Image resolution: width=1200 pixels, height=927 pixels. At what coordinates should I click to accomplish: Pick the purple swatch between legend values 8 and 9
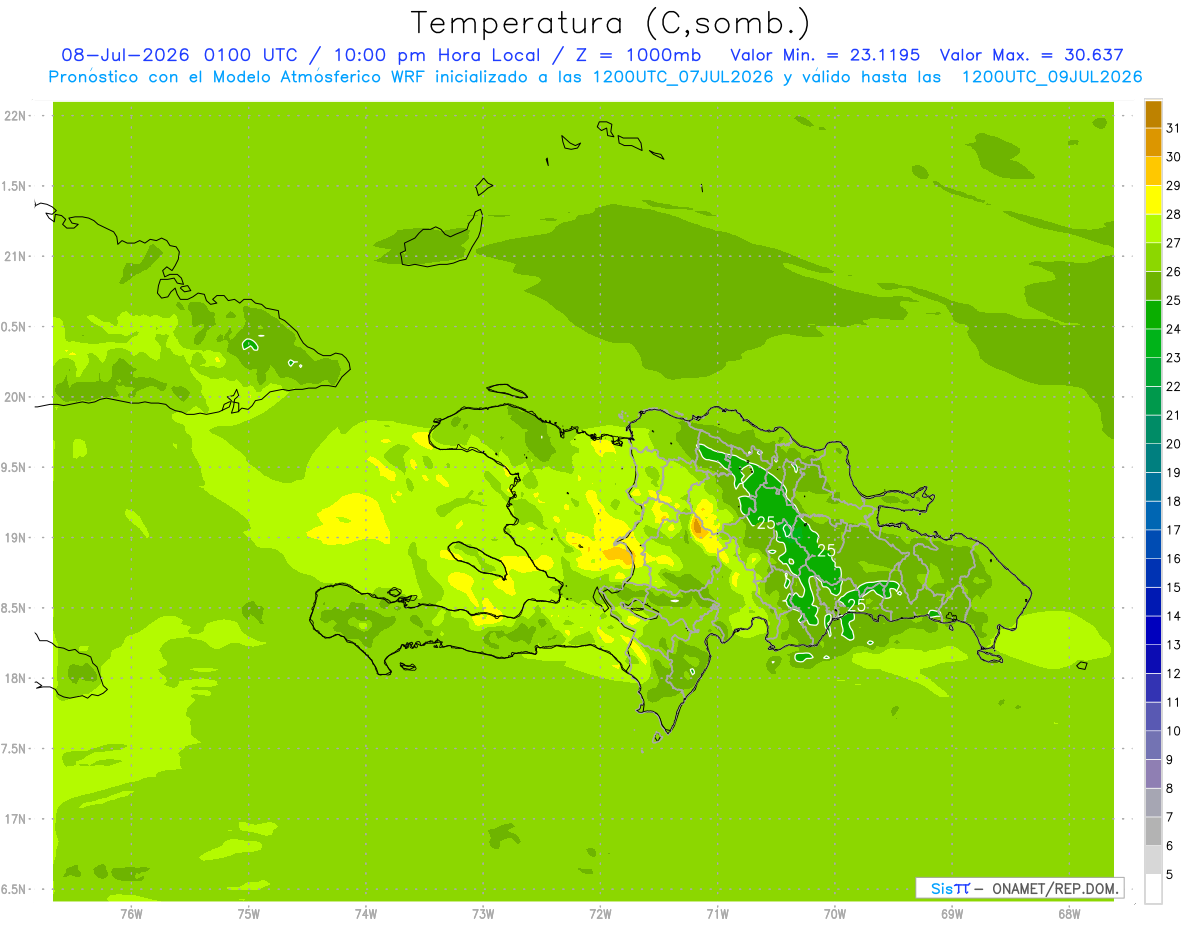1153,774
